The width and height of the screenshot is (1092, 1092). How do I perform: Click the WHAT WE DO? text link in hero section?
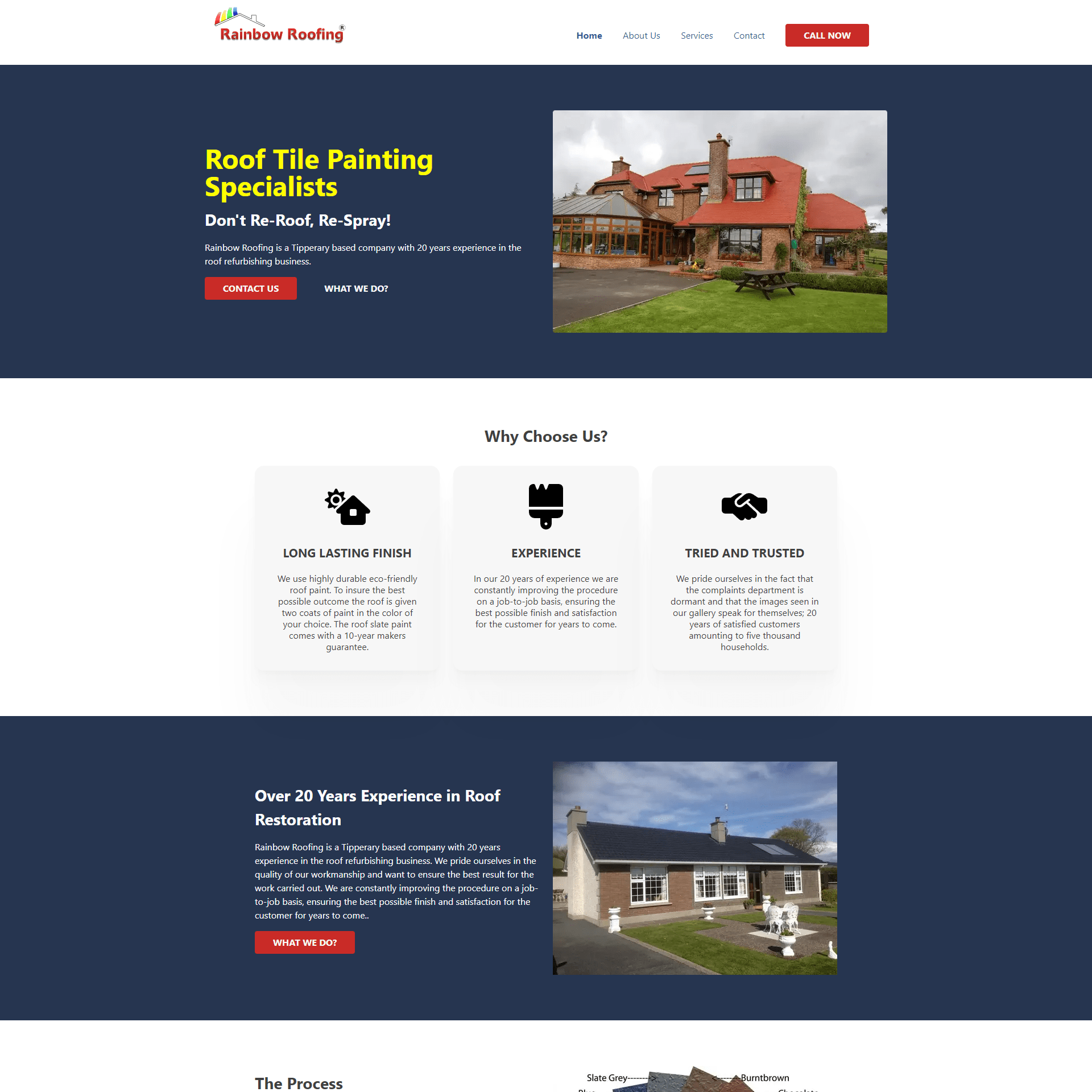[355, 289]
